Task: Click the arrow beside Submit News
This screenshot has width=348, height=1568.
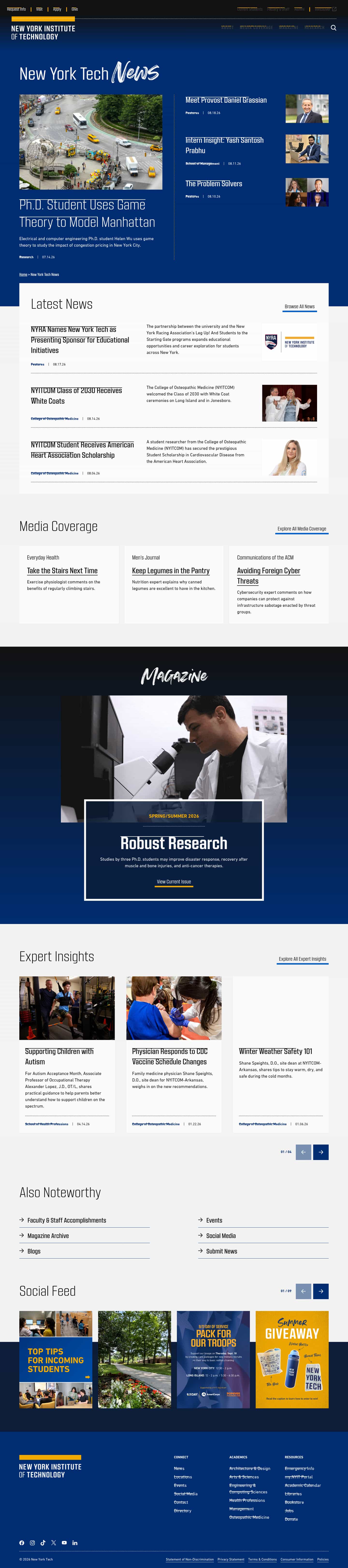Action: 201,1251
